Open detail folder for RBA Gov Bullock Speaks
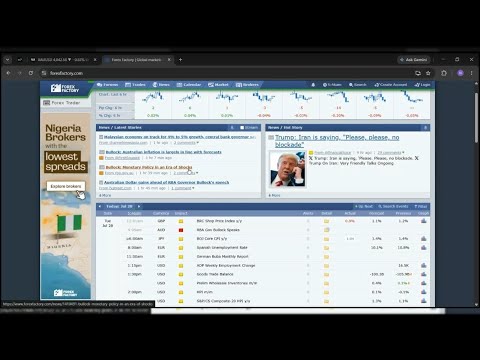The image size is (480, 360). point(326,230)
